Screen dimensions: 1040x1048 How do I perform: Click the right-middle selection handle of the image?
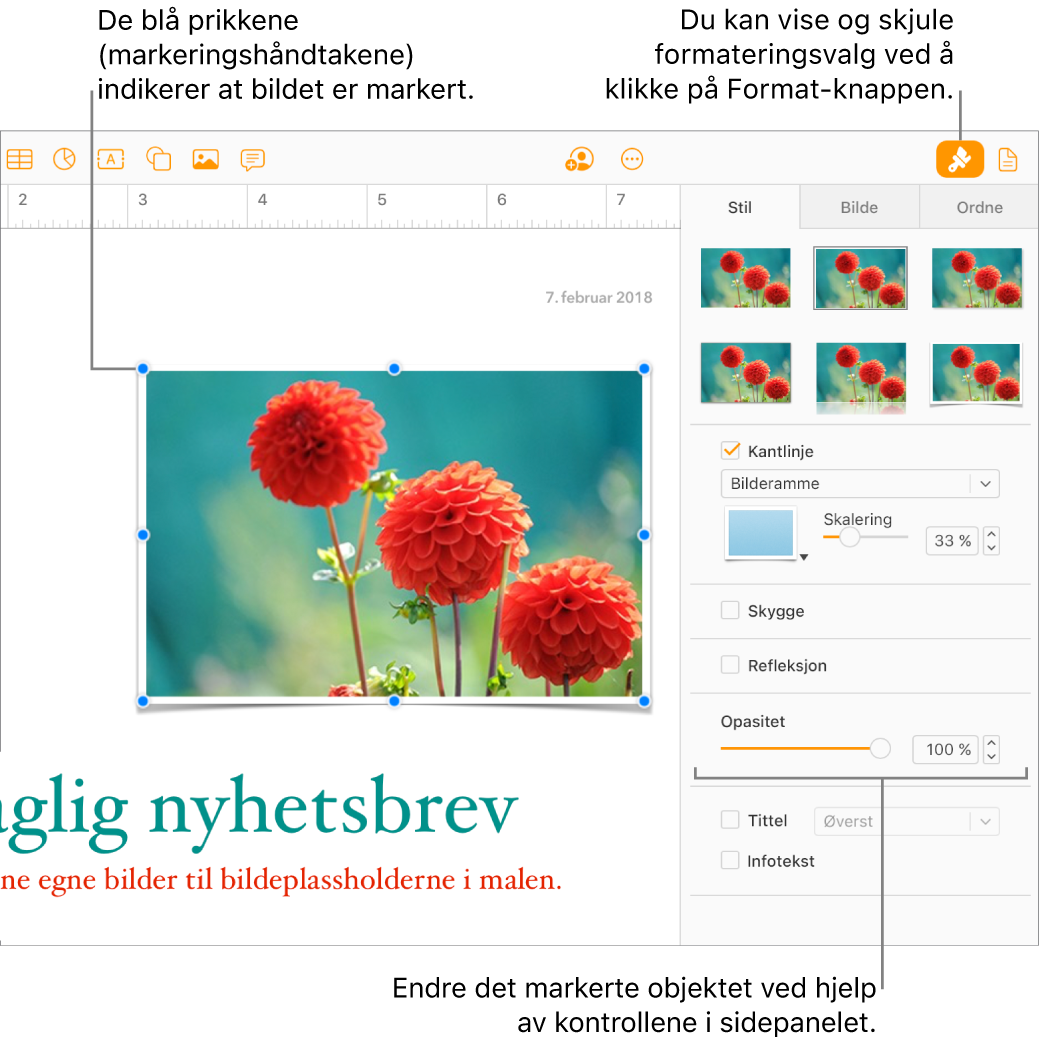tap(644, 535)
